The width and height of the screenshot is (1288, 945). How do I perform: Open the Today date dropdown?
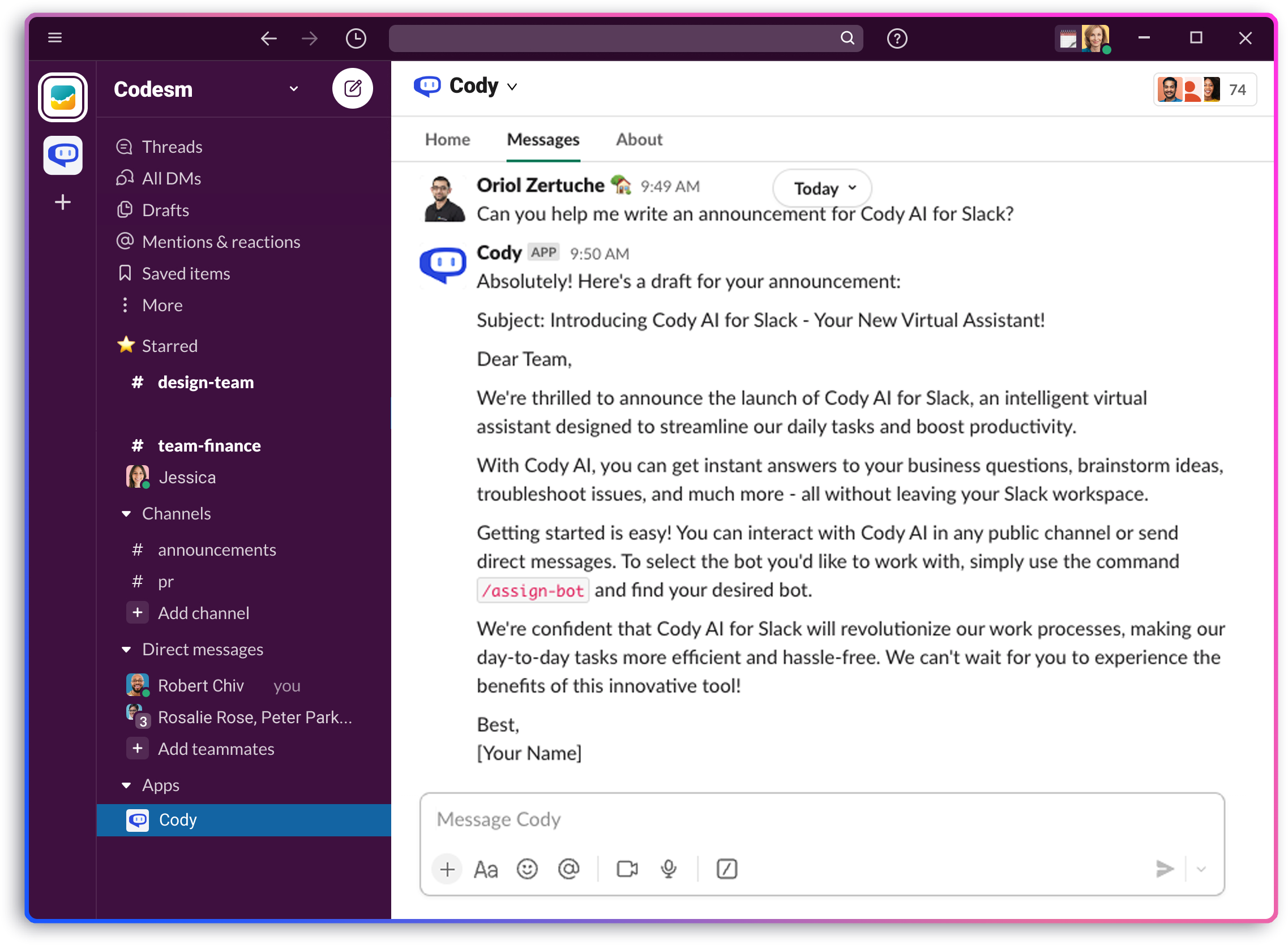822,188
